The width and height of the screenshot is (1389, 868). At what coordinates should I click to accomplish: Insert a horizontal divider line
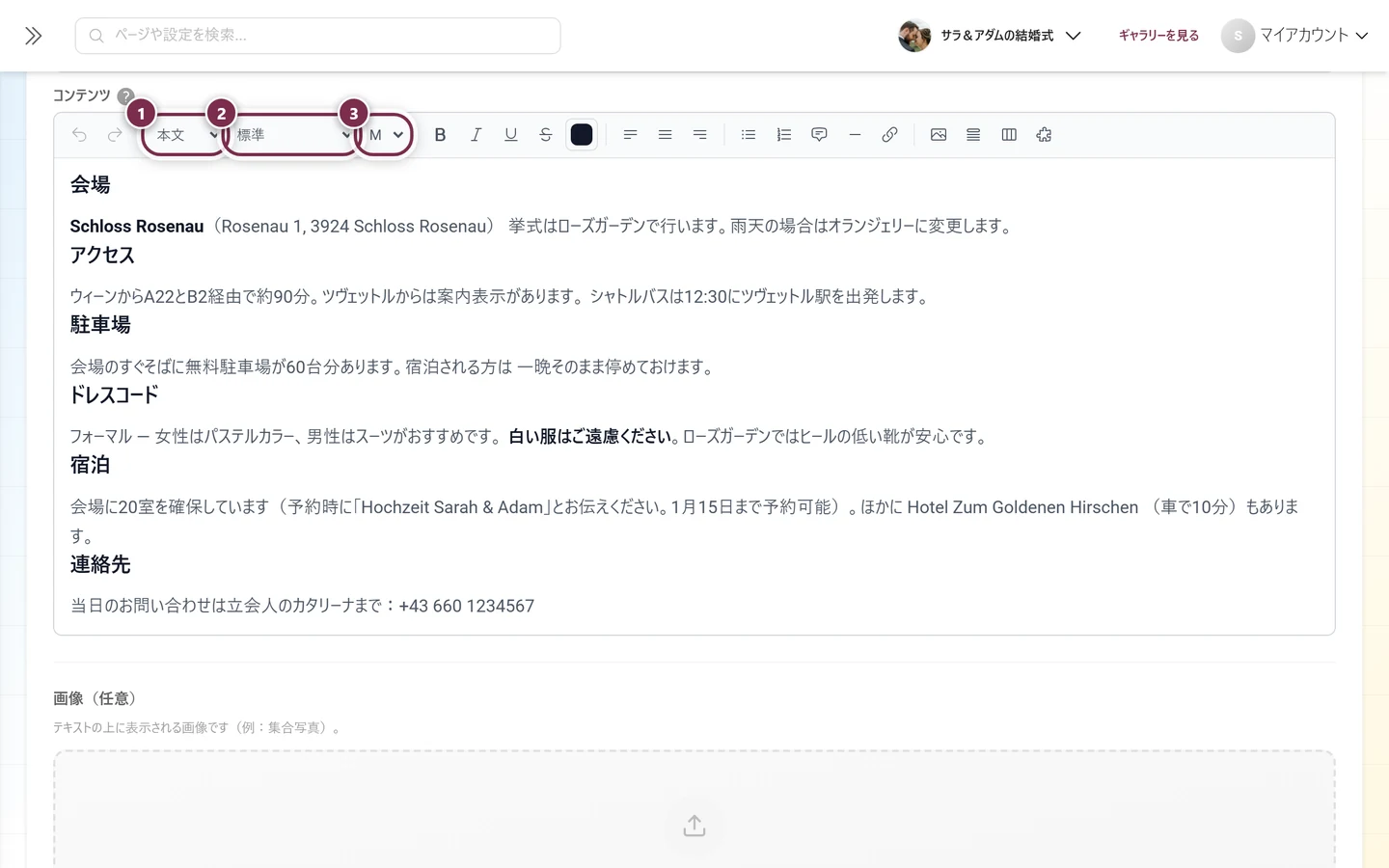(x=855, y=135)
